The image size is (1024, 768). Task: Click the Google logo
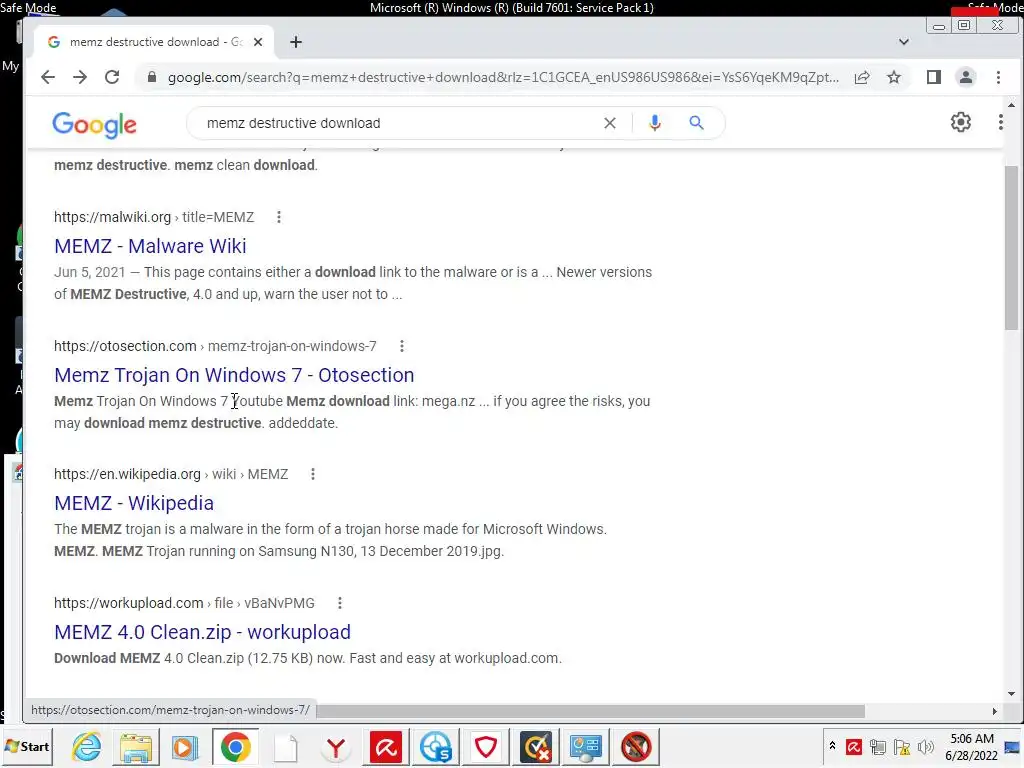(x=95, y=124)
